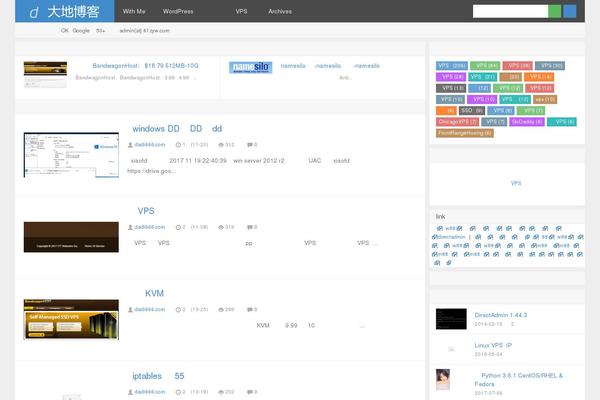Click views eye icon on the KVM post
The height and width of the screenshot is (400, 600).
(x=221, y=310)
